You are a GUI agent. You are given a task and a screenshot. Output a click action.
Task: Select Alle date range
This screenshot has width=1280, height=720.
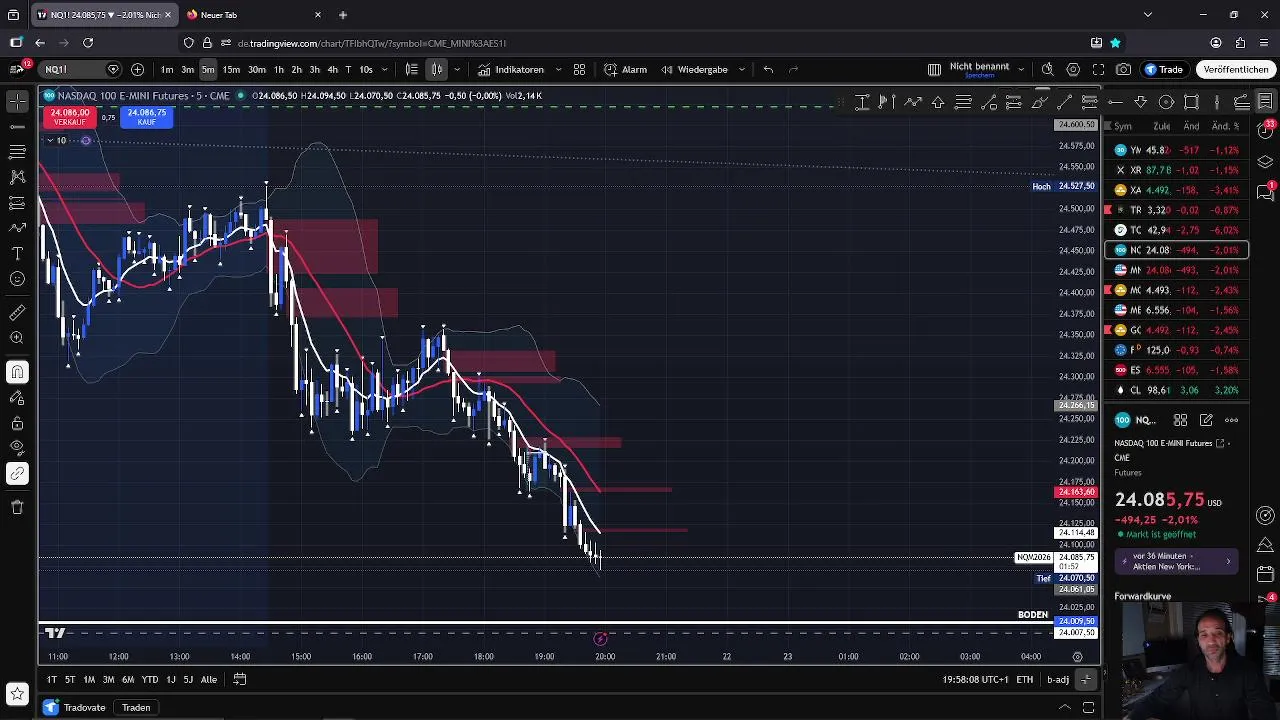click(x=208, y=679)
